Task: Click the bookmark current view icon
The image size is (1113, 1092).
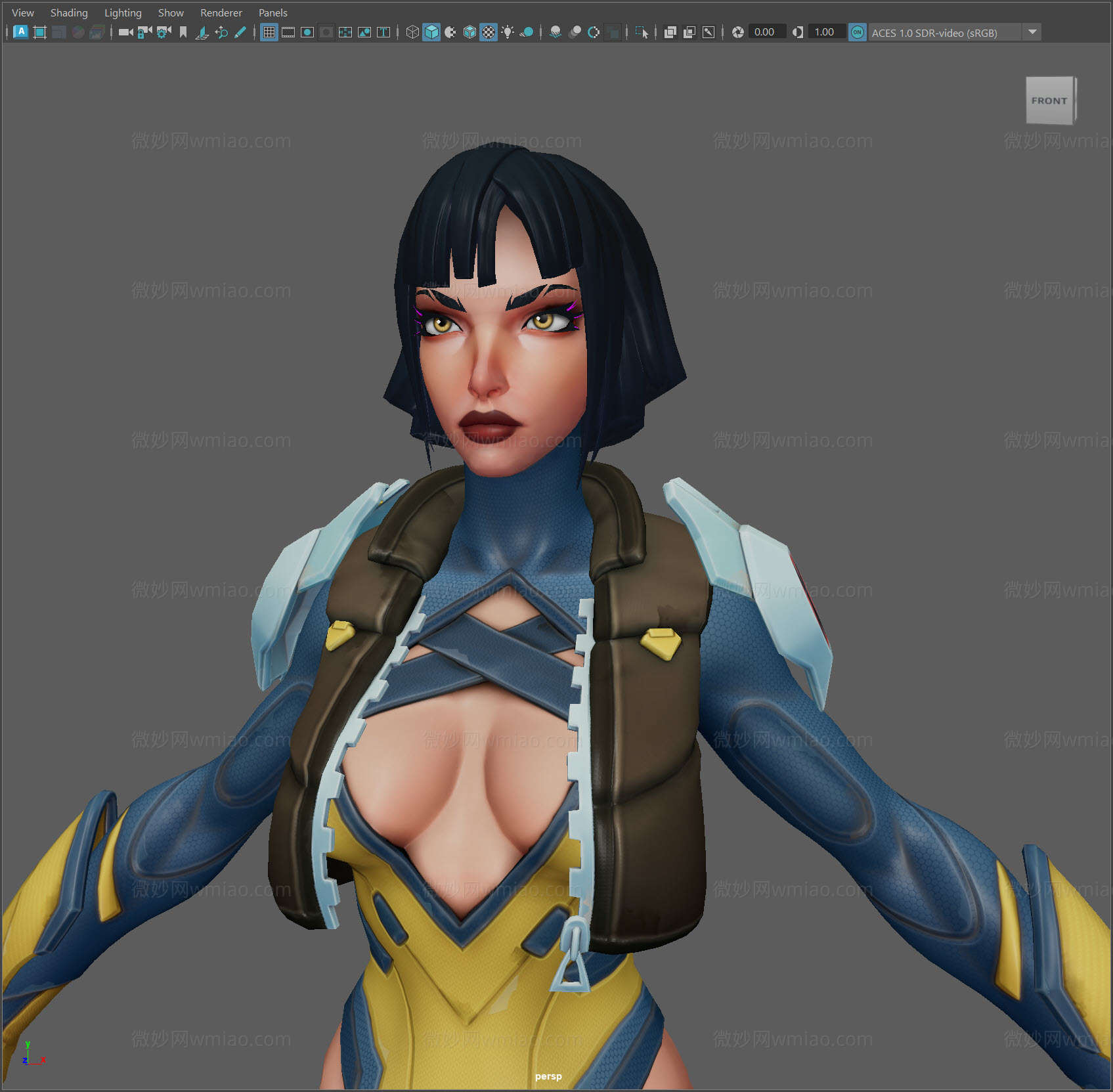Action: point(184,32)
